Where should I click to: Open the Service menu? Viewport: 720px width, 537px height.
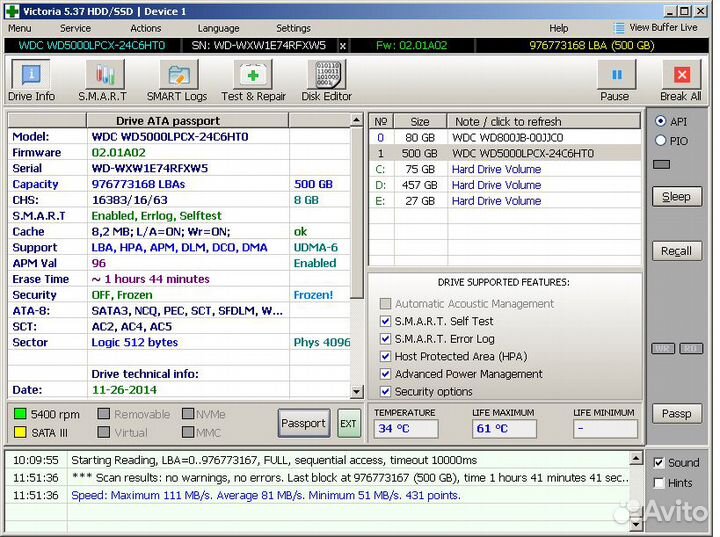(75, 28)
